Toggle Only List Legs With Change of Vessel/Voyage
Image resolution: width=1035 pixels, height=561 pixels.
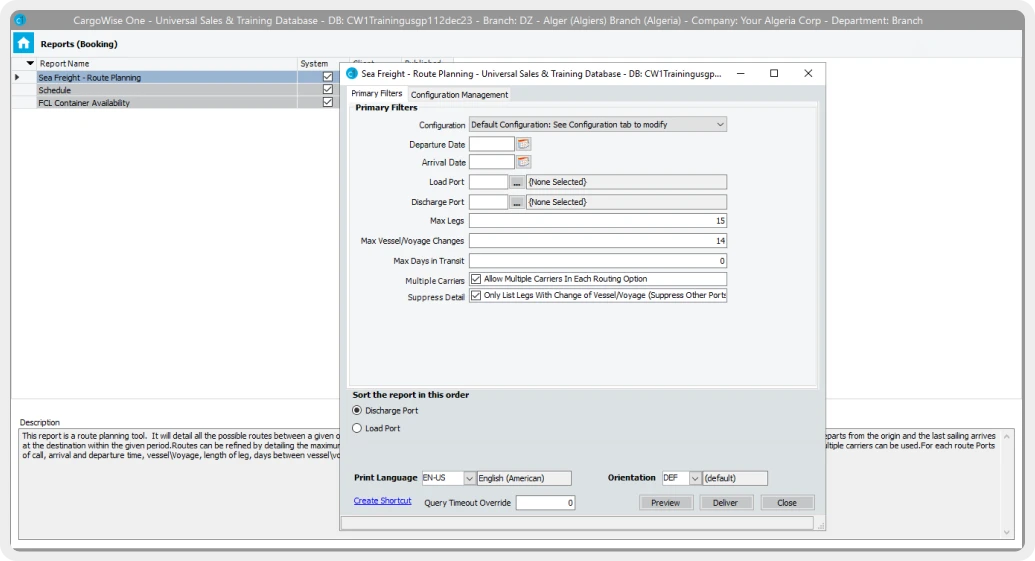tap(476, 296)
